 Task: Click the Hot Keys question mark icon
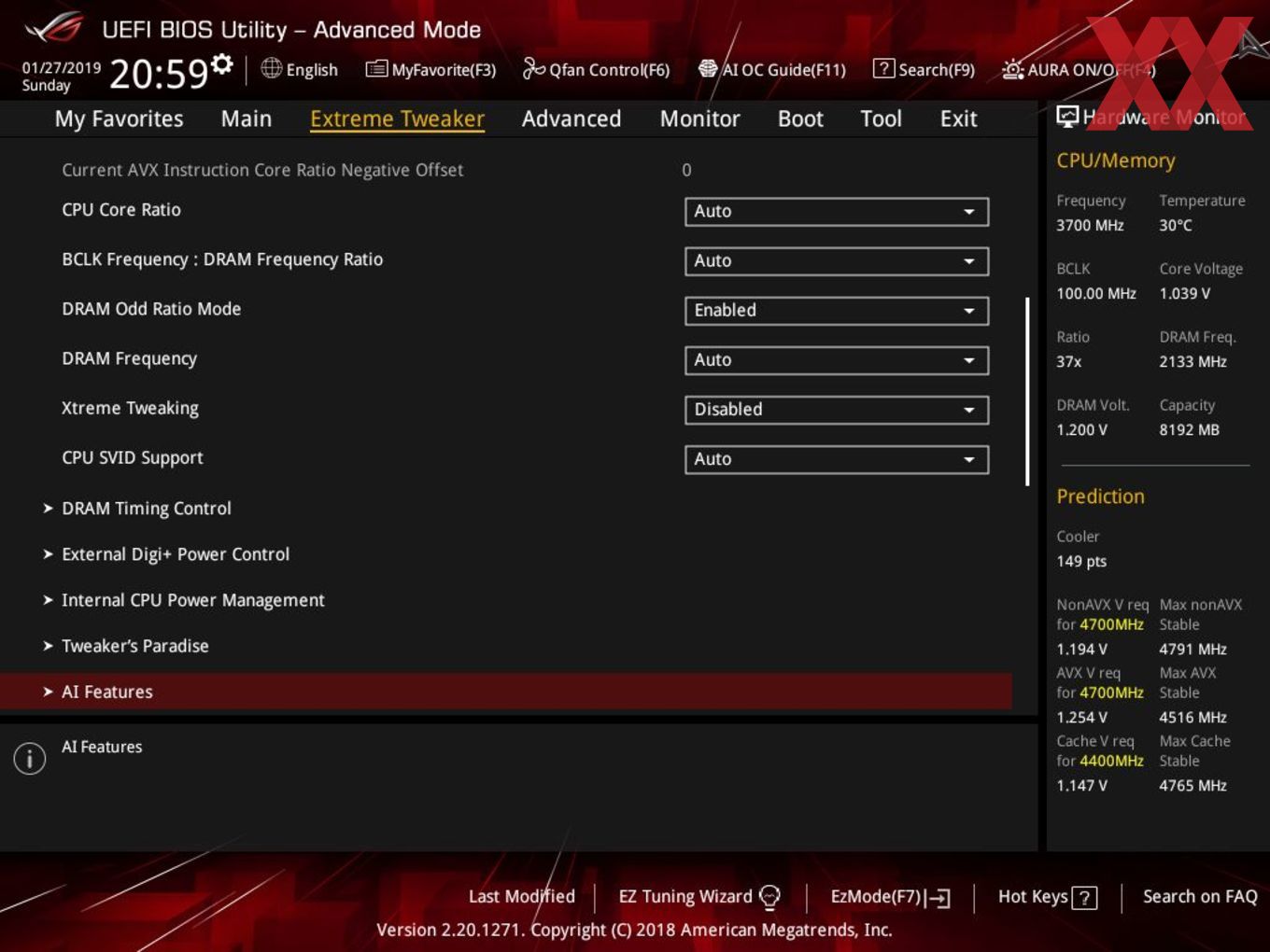pos(1084,898)
